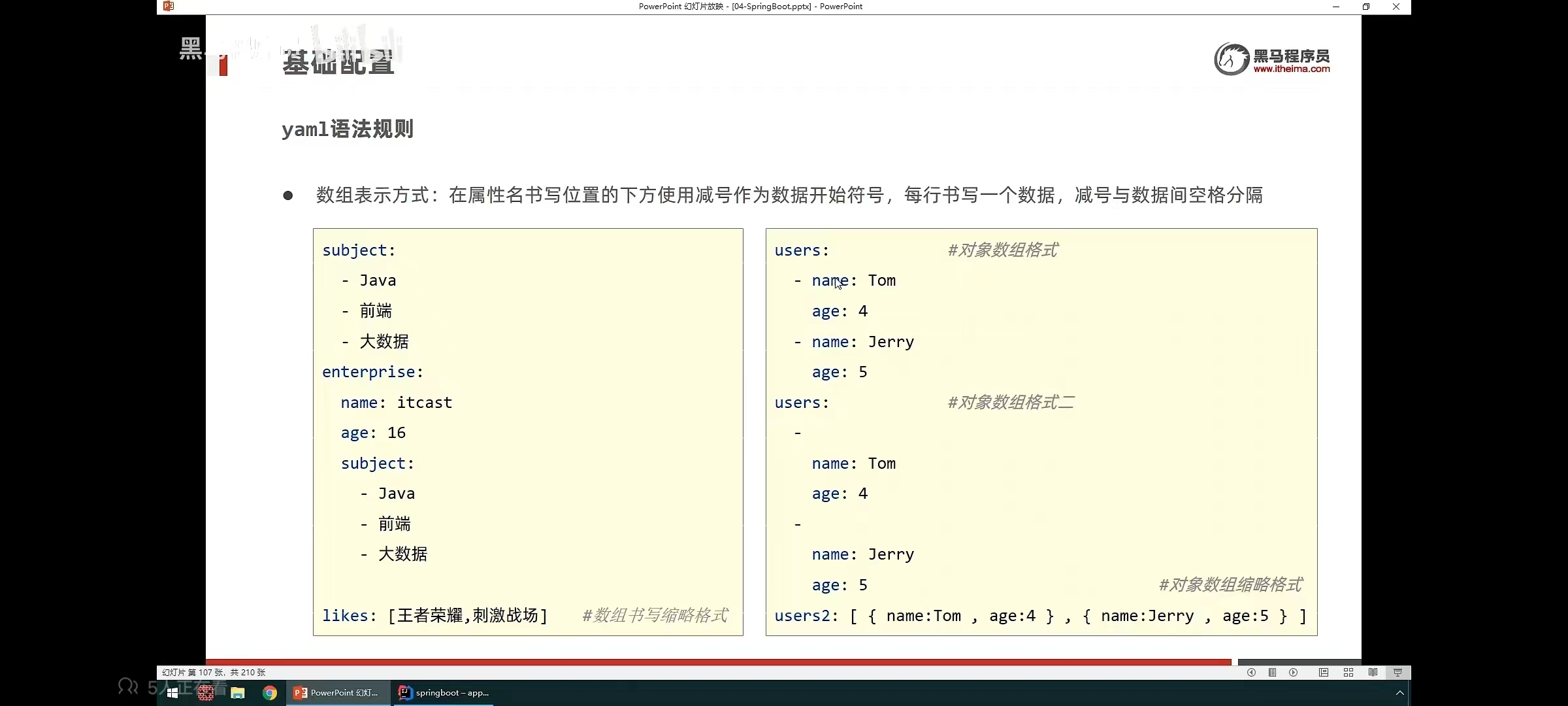Go to previous slide using status bar arrow
The image size is (1568, 706).
(1251, 673)
